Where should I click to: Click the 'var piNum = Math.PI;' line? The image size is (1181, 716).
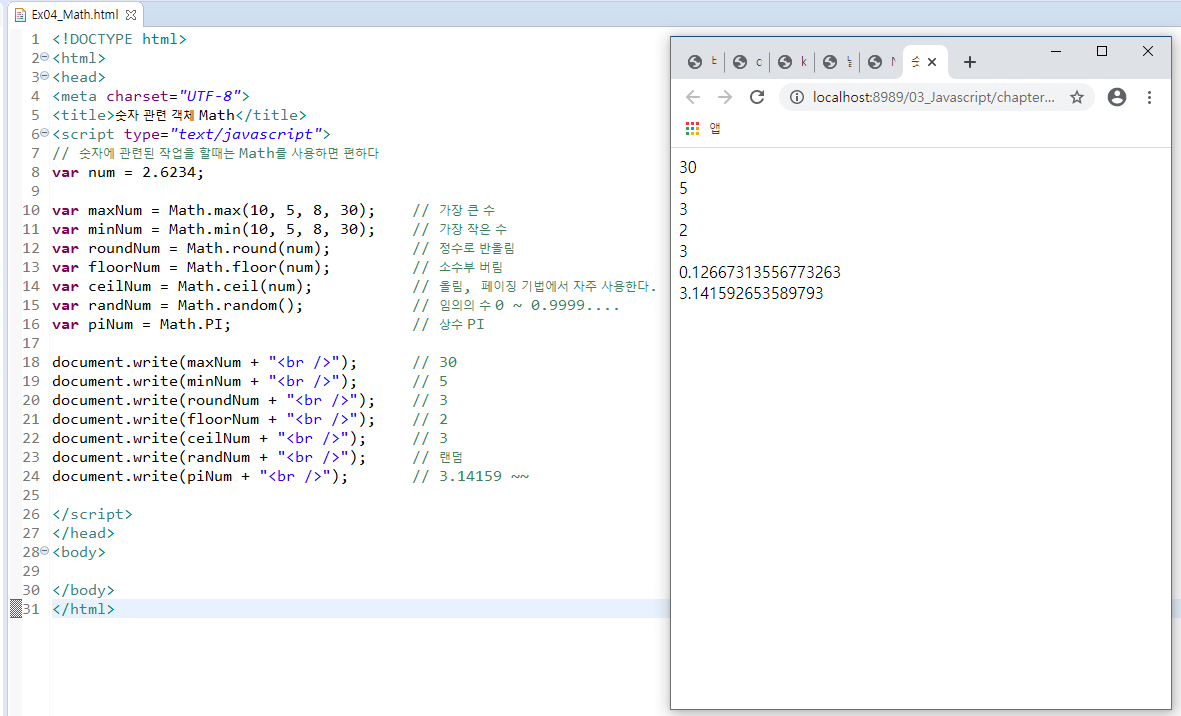point(142,324)
